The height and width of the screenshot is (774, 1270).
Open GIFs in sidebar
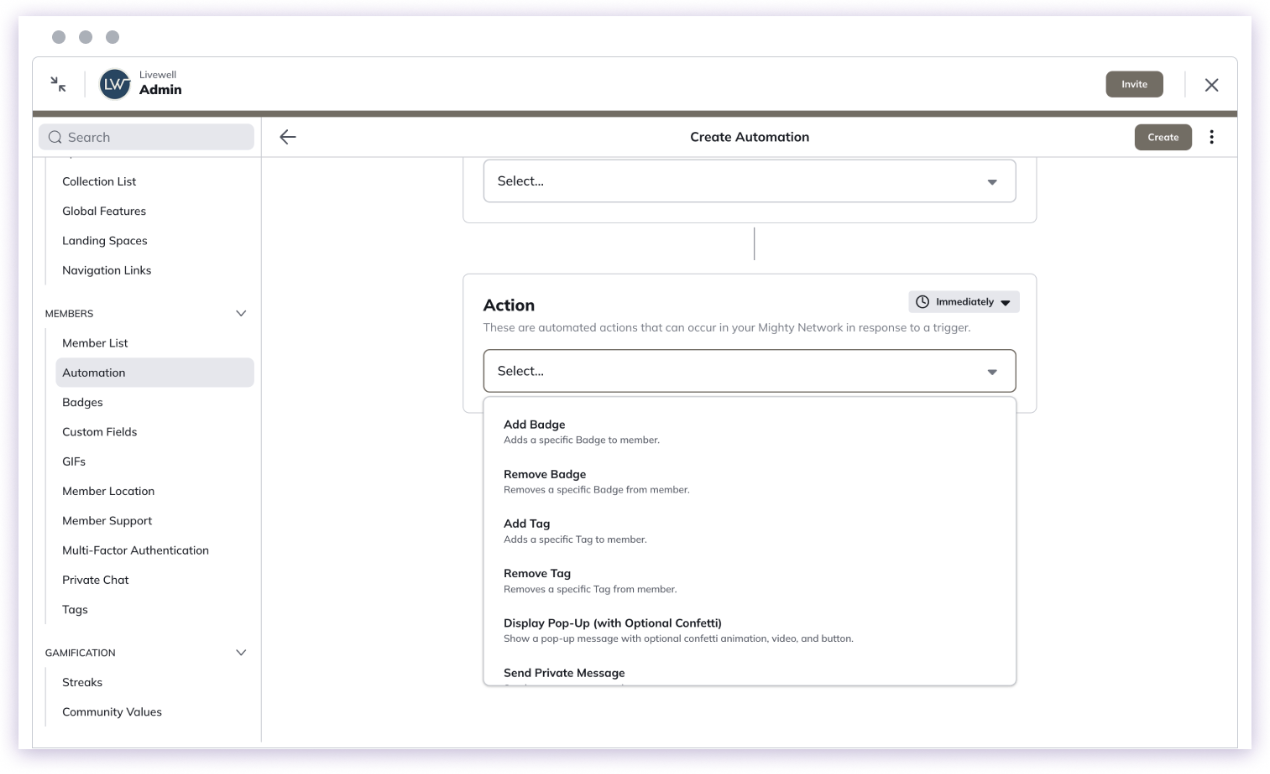74,462
